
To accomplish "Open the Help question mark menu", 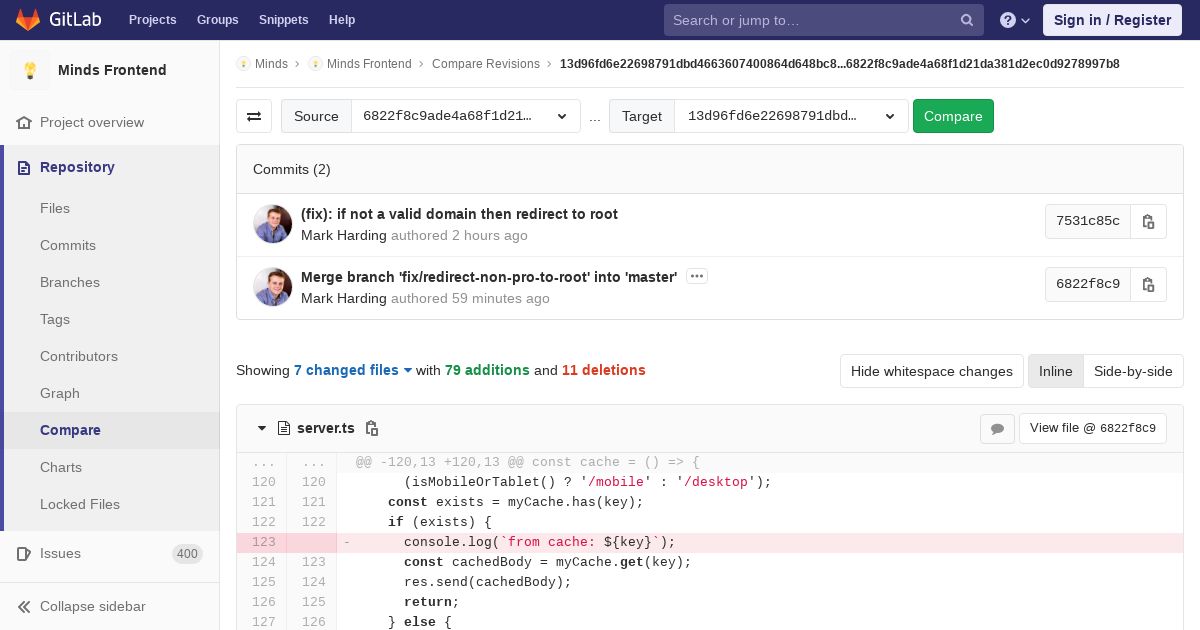I will pyautogui.click(x=1014, y=20).
